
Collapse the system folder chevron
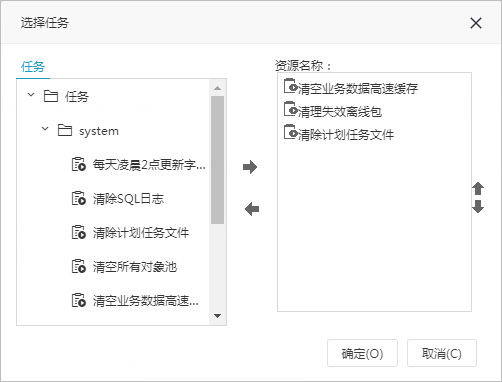click(45, 129)
